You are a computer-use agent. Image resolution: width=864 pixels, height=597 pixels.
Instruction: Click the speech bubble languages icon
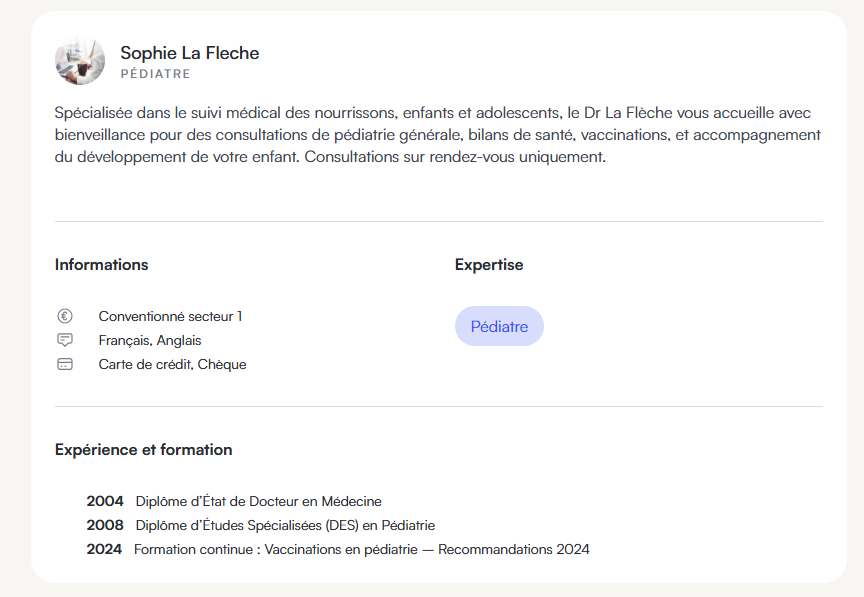65,340
